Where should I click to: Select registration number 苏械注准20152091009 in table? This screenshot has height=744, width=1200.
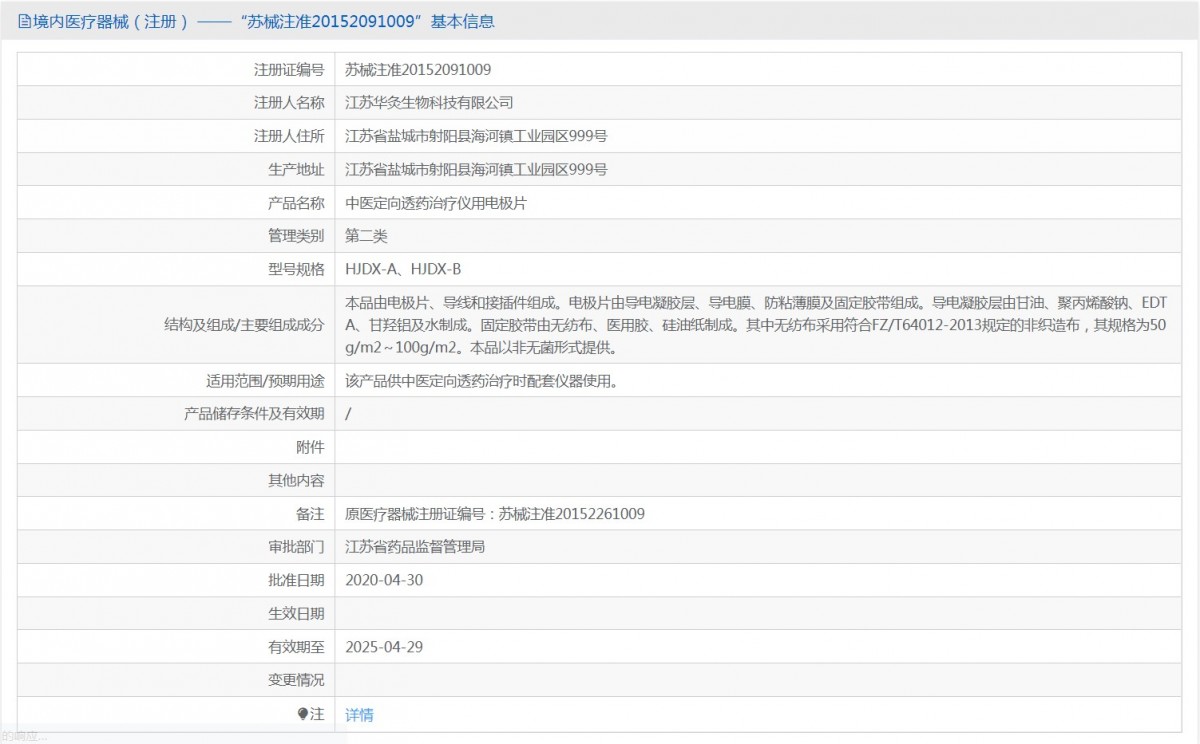point(418,70)
